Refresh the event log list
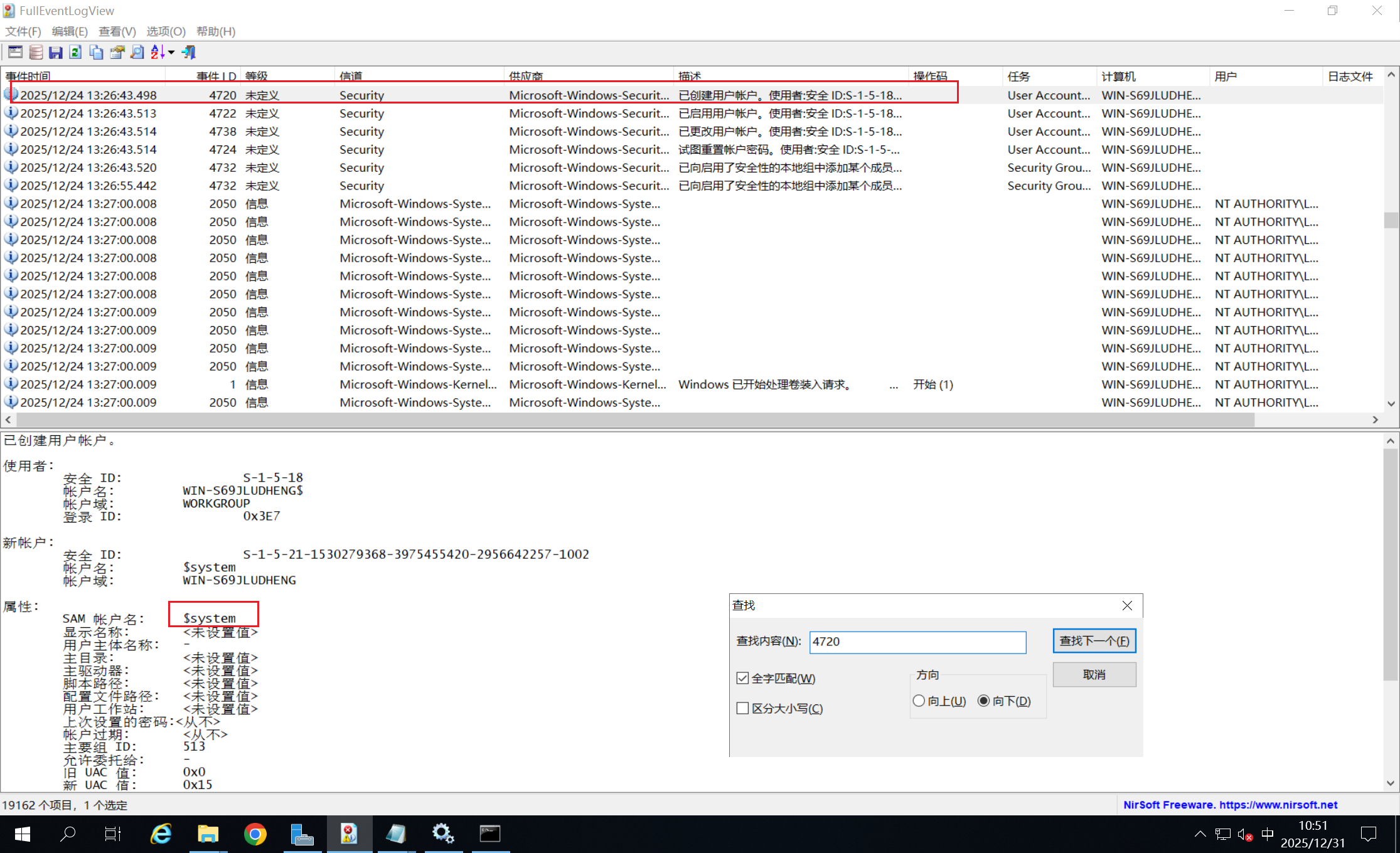Image resolution: width=1400 pixels, height=853 pixels. 76,52
